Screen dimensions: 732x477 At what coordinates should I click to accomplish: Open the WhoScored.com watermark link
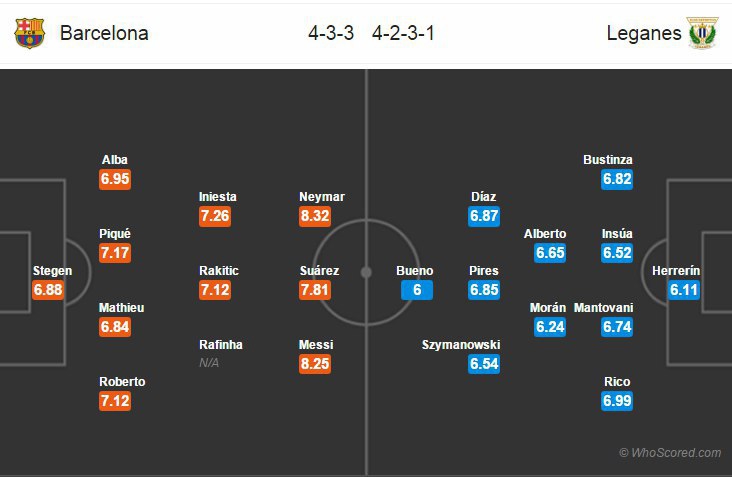(669, 453)
